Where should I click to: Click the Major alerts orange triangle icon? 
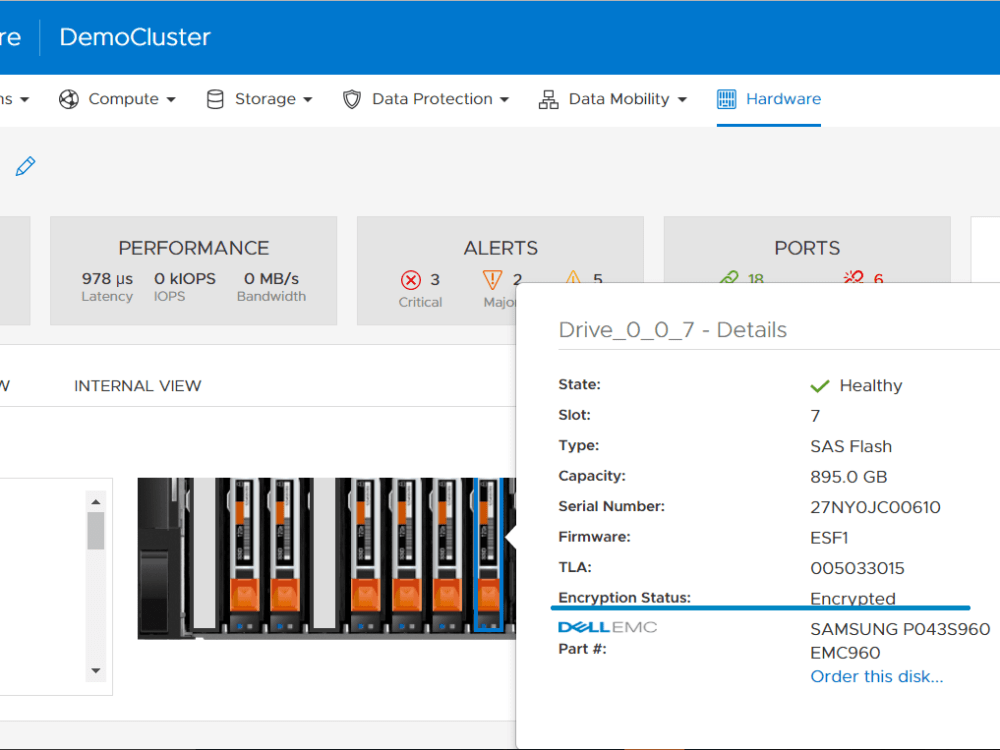coord(492,279)
